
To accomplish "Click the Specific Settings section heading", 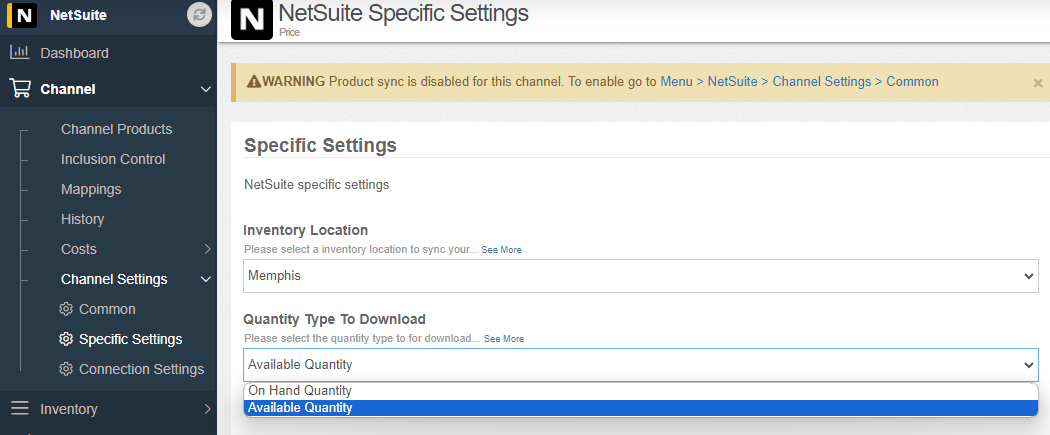I will coord(320,145).
